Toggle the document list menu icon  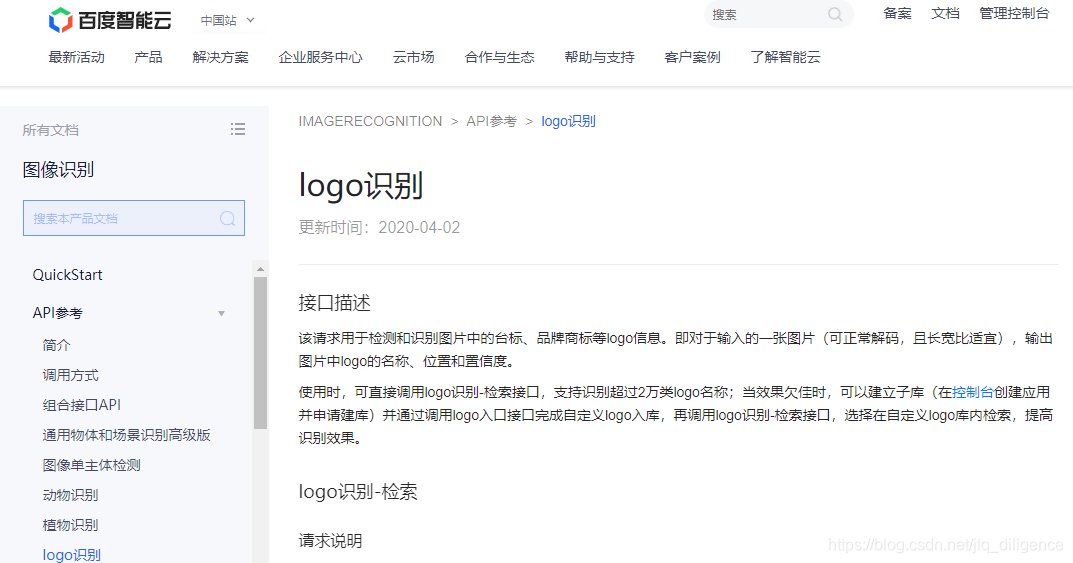click(x=237, y=129)
